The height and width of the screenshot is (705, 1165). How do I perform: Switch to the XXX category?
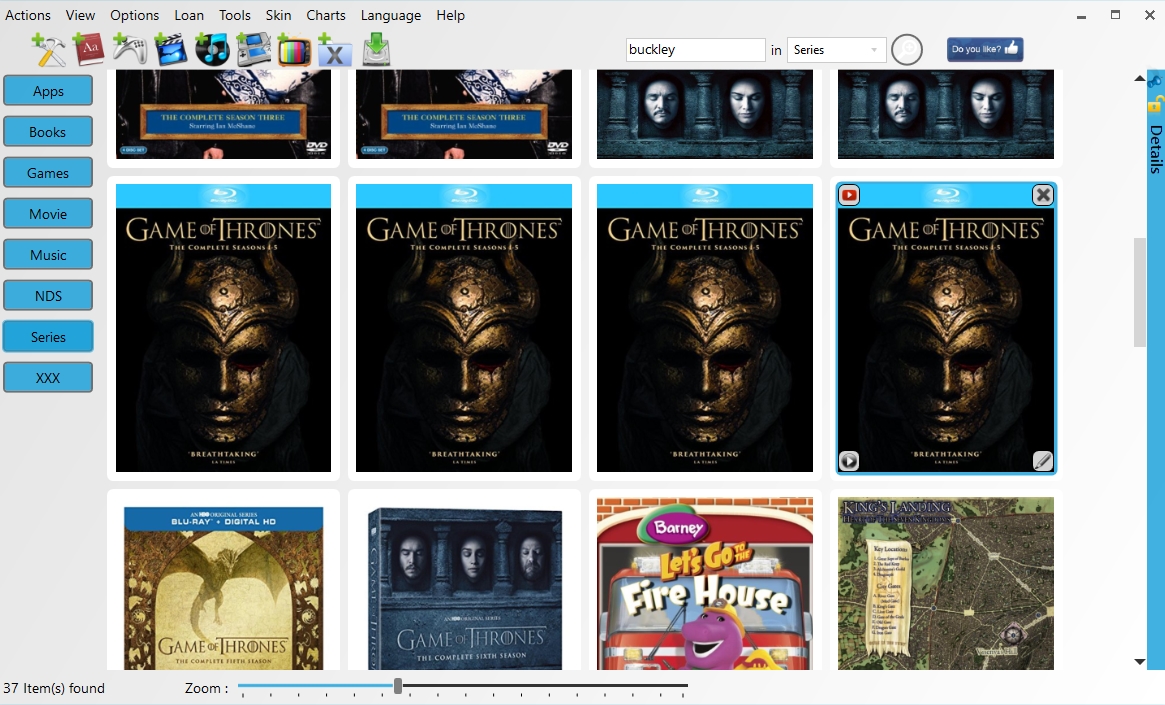(48, 377)
